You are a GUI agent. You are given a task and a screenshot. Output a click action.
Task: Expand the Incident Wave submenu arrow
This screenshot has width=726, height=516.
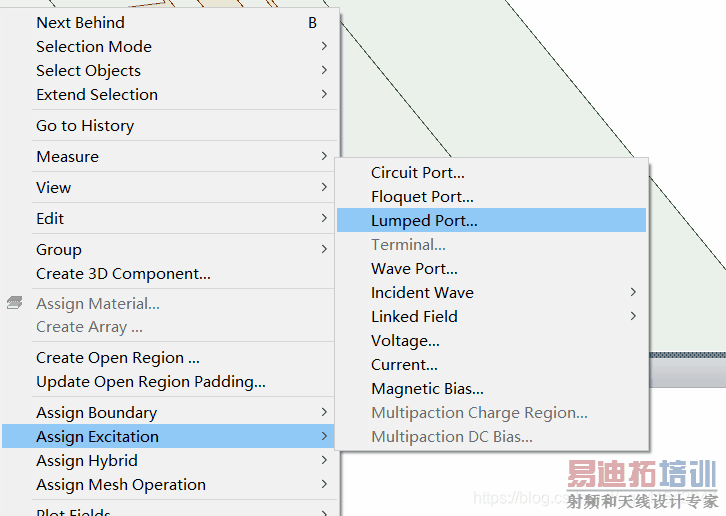coord(633,293)
